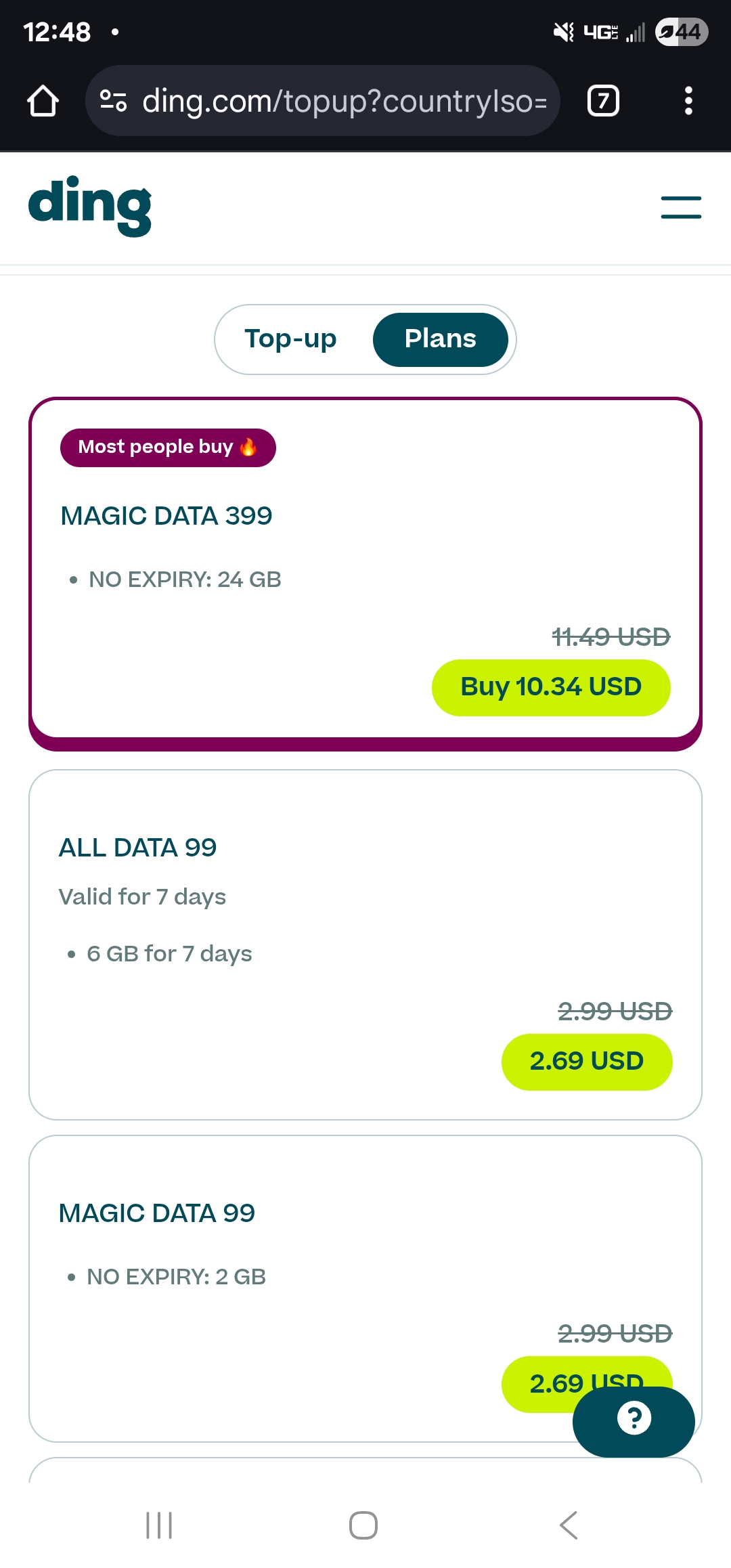Select the MAGIC DATA 399 plan title
This screenshot has width=731, height=1568.
click(167, 516)
